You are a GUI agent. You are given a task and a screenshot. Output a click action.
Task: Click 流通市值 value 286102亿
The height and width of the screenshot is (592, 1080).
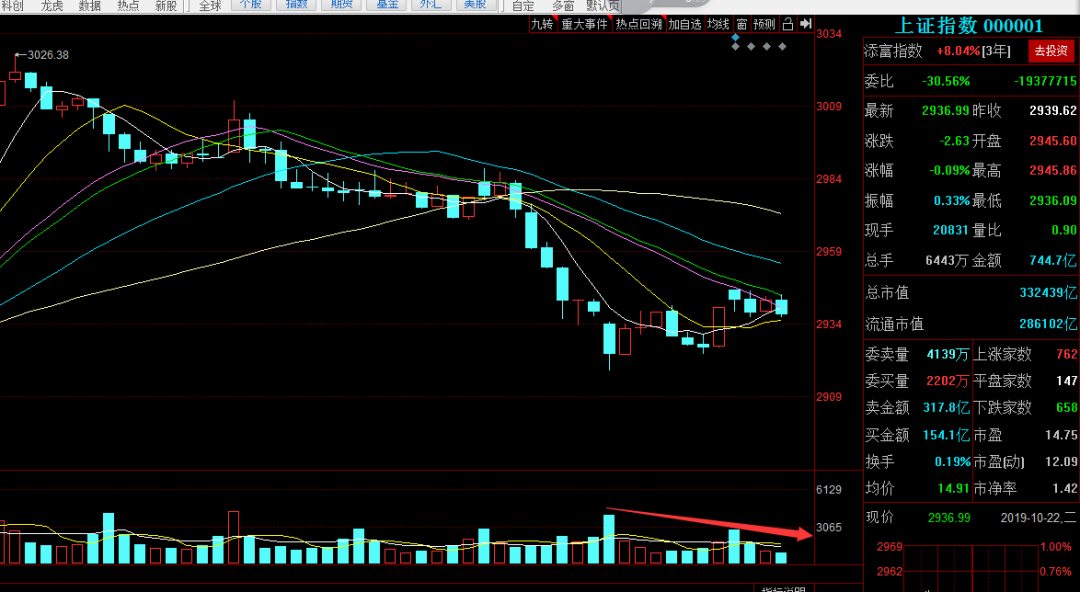(1048, 324)
